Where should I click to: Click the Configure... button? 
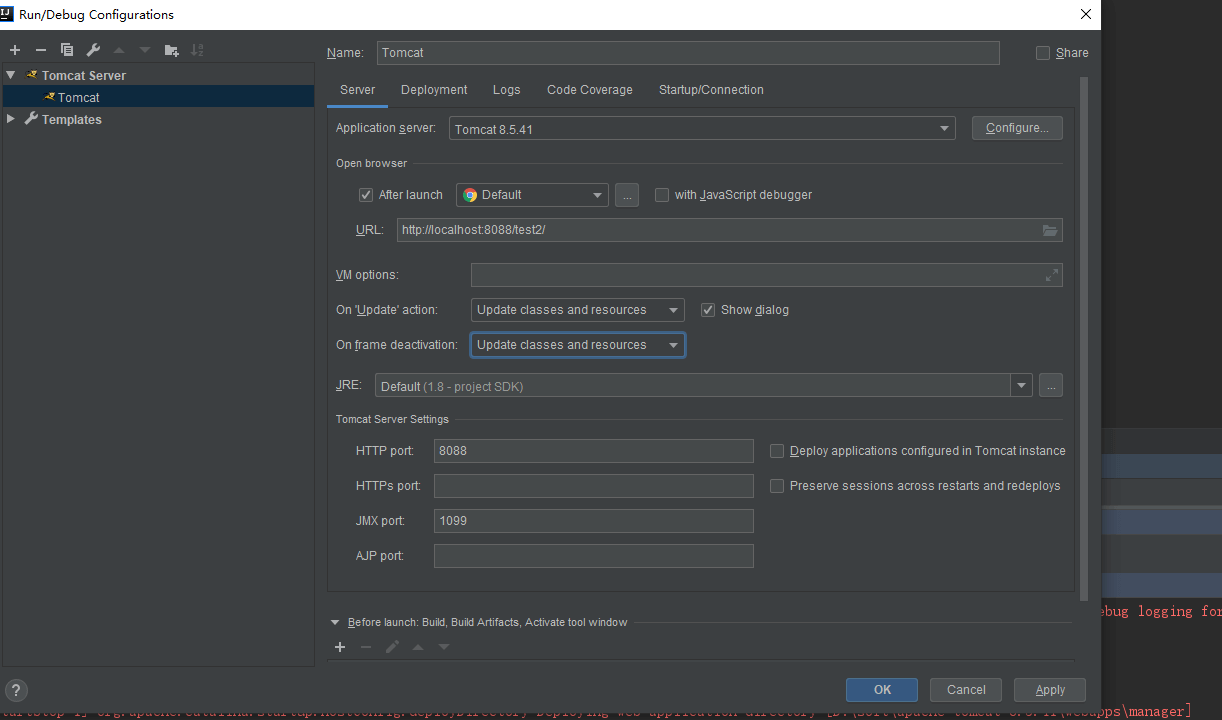1016,128
